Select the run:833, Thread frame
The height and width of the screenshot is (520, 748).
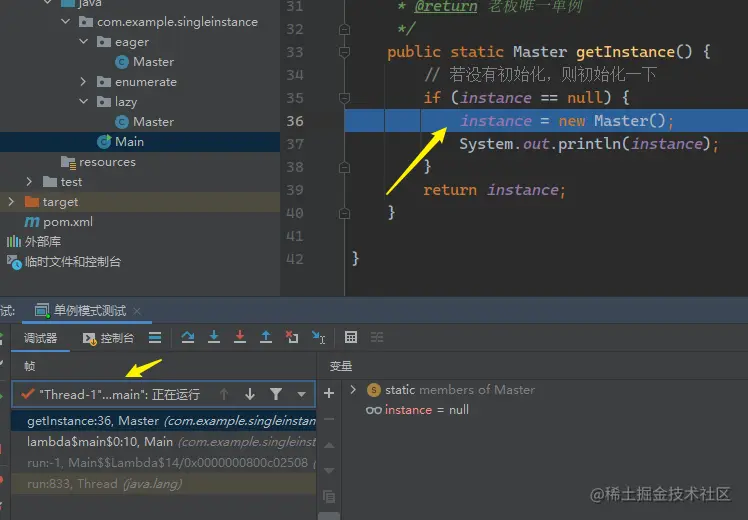click(x=164, y=484)
